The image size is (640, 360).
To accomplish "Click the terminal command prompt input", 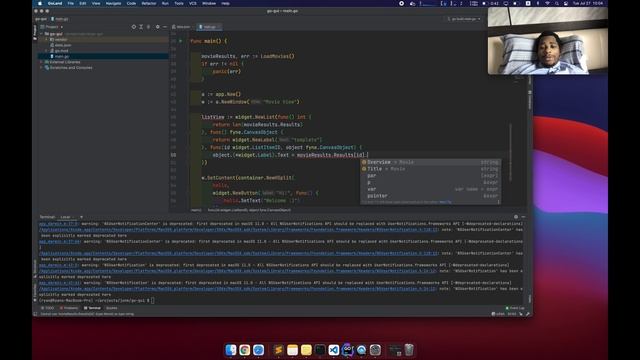I will point(152,300).
